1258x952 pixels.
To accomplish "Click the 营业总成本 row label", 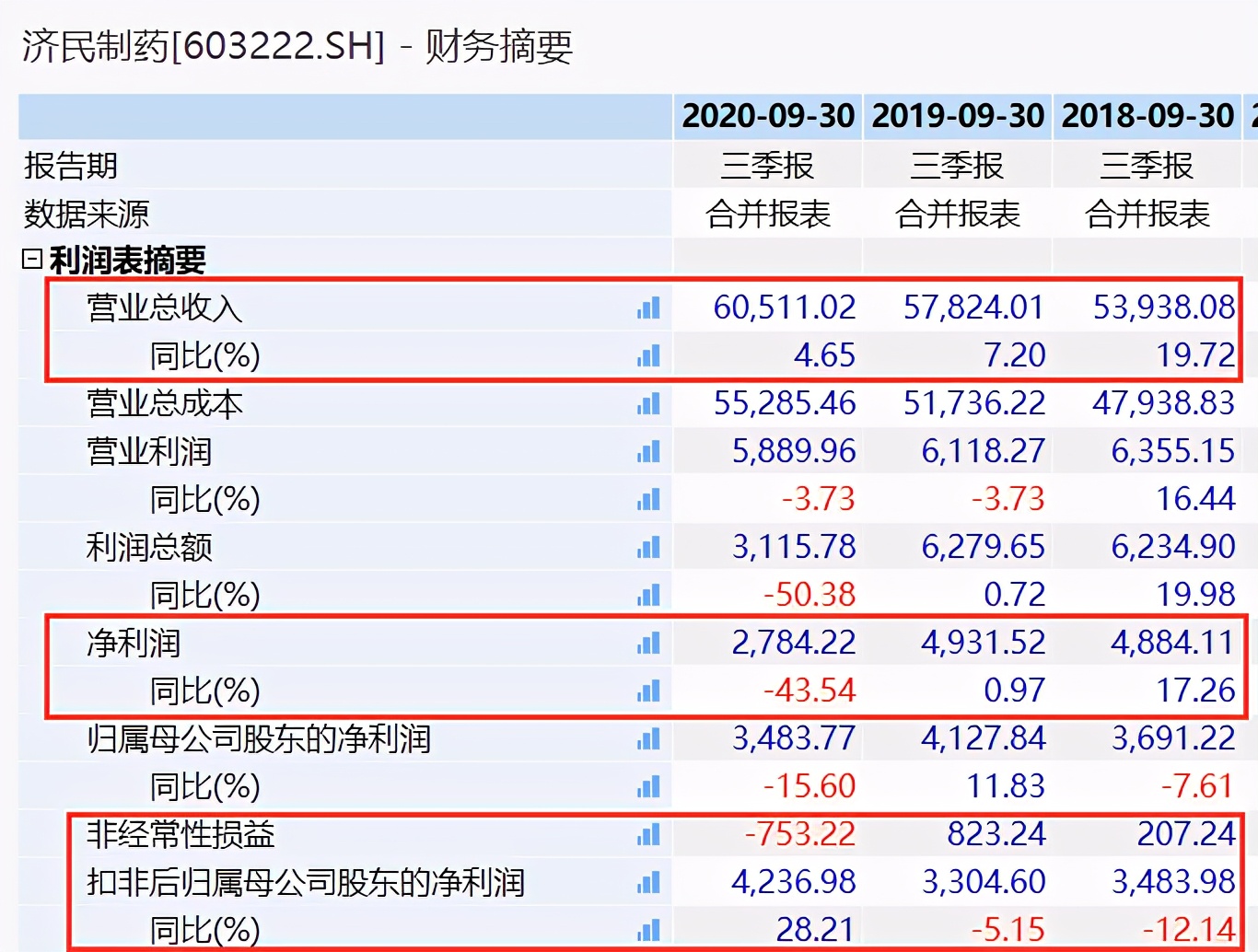I will coord(165,403).
